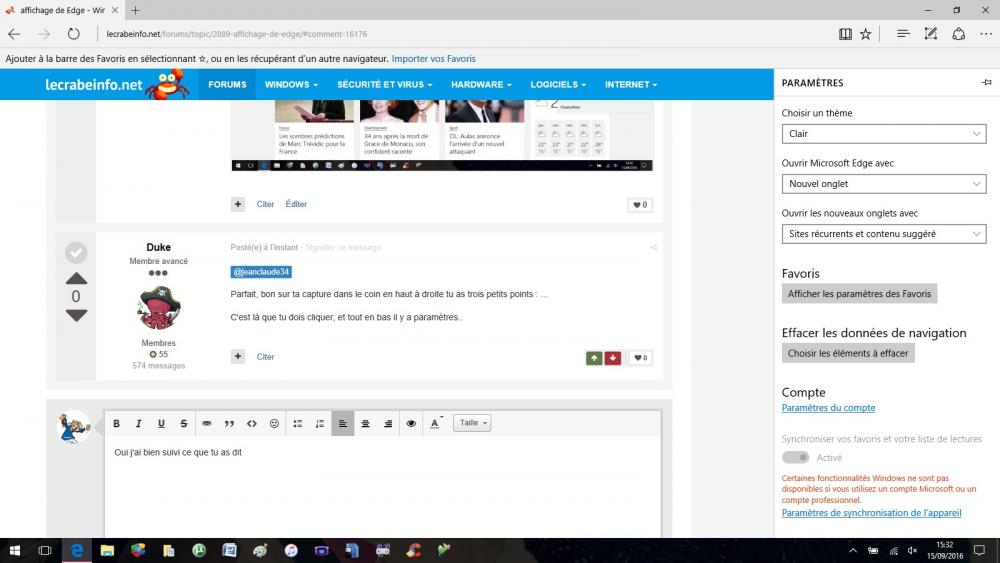The image size is (1000, 563).
Task: Align text right in editor
Action: coord(388,423)
